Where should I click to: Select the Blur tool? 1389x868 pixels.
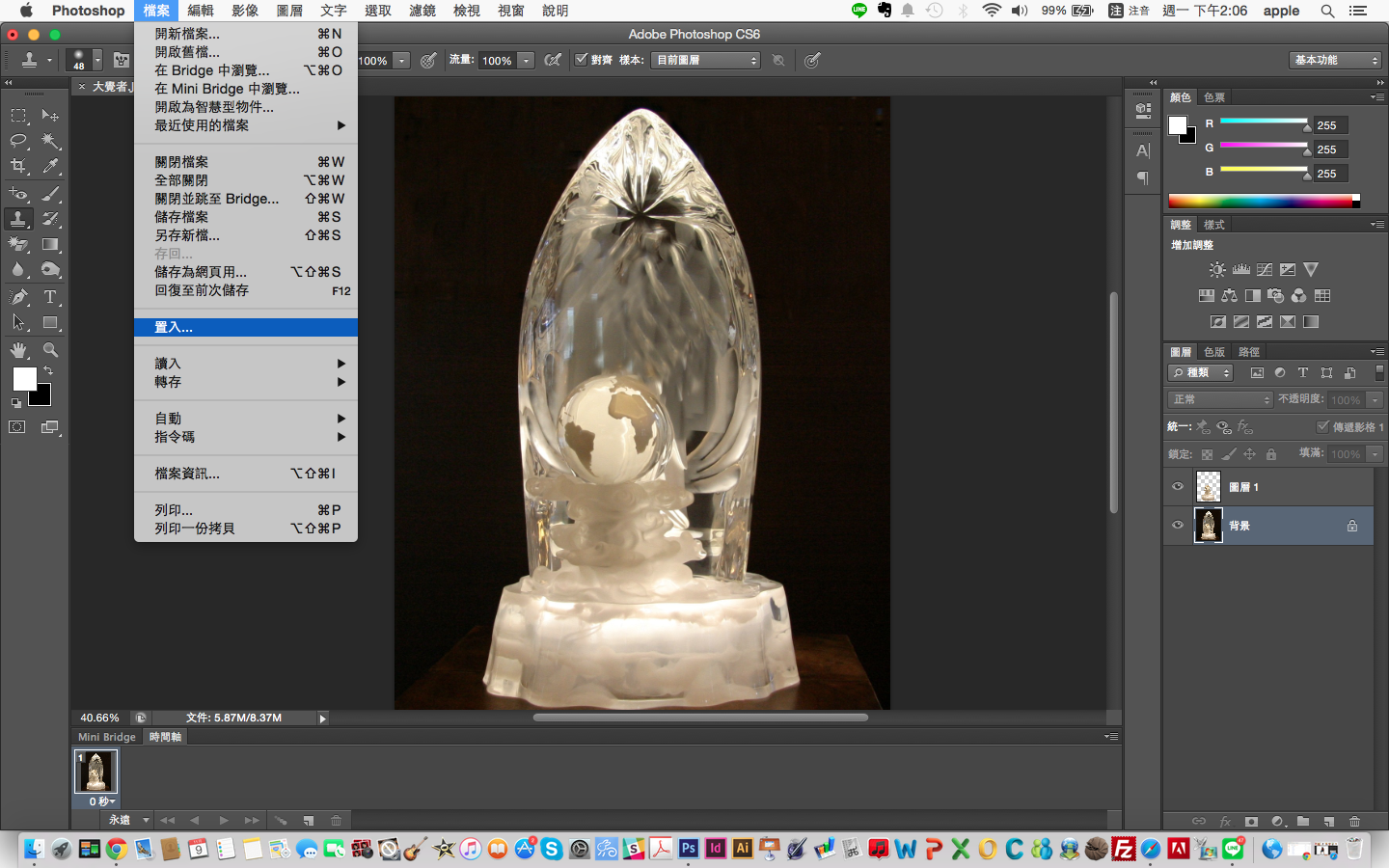[x=18, y=270]
